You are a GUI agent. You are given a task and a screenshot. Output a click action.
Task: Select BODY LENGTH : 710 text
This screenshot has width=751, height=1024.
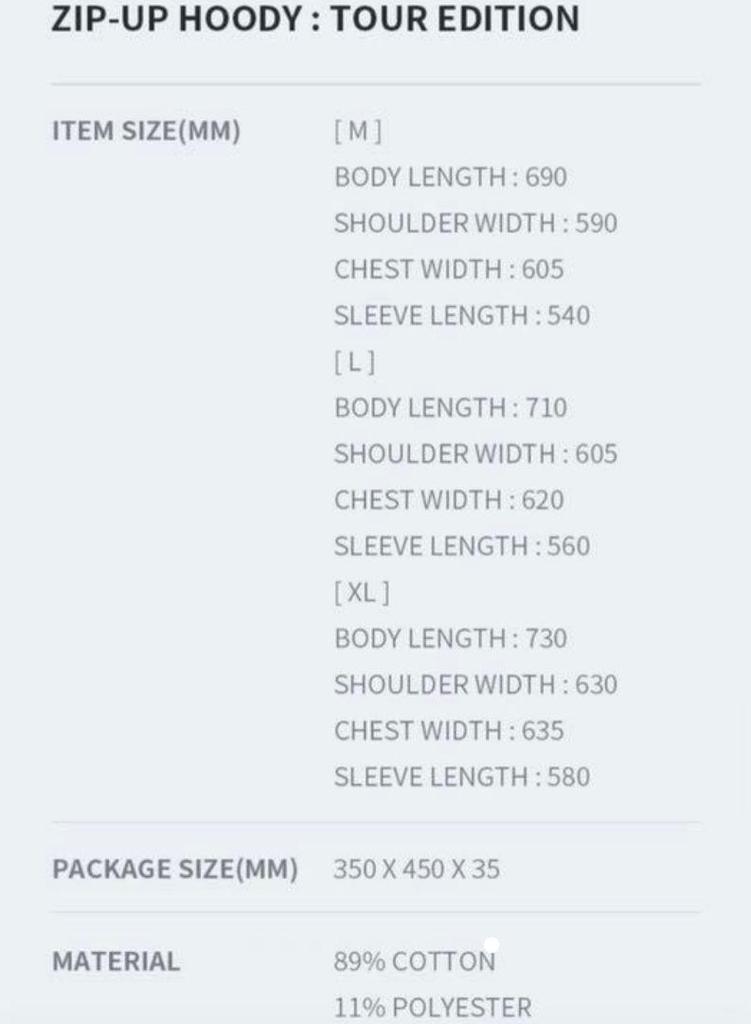coord(450,408)
